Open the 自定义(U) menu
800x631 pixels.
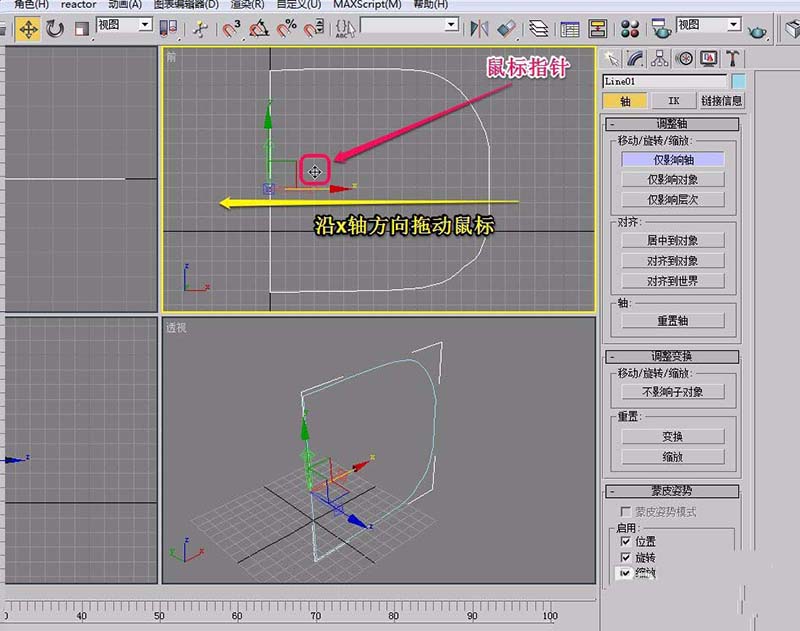pyautogui.click(x=299, y=5)
